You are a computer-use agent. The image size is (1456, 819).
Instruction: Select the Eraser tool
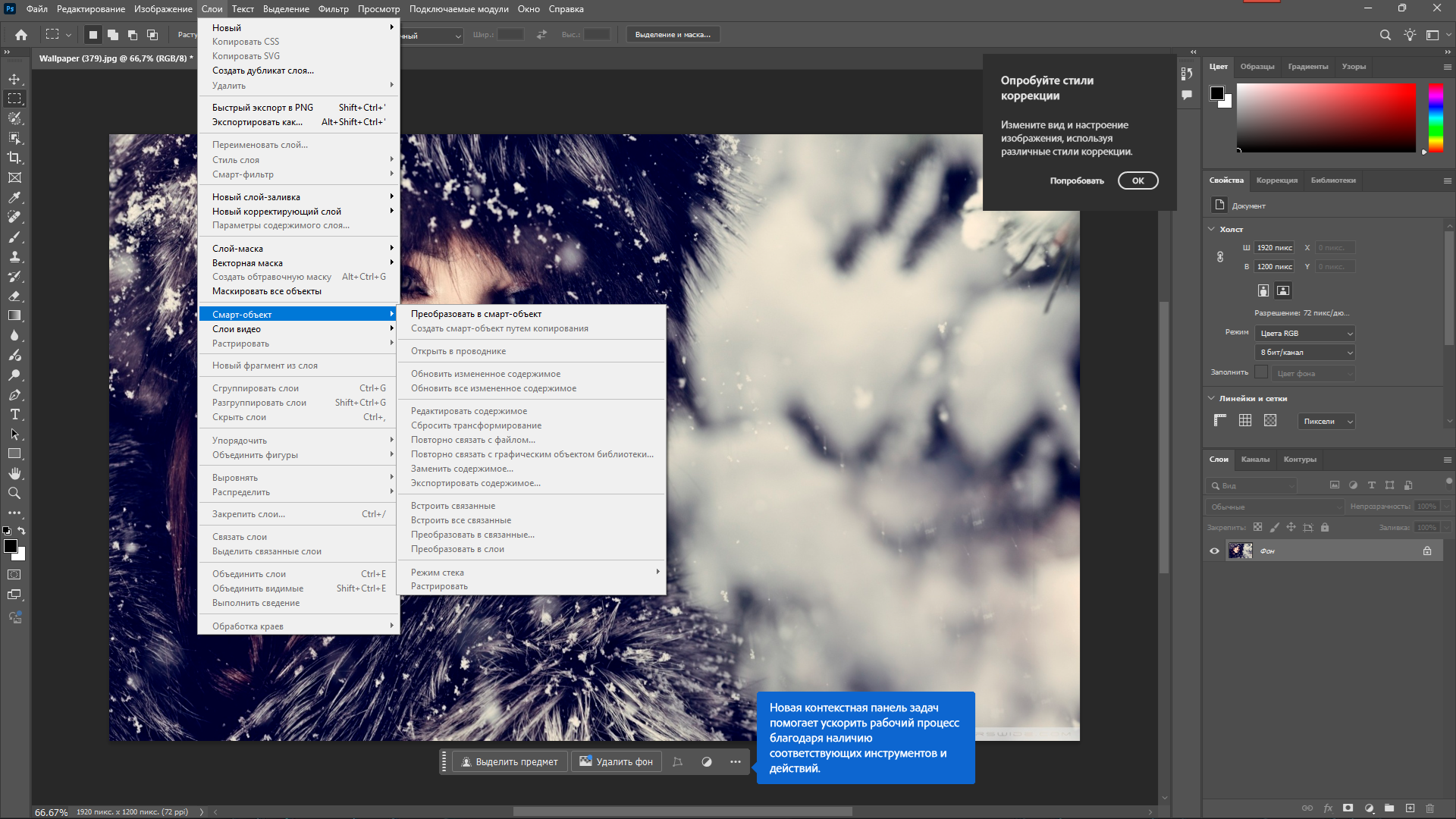click(14, 296)
